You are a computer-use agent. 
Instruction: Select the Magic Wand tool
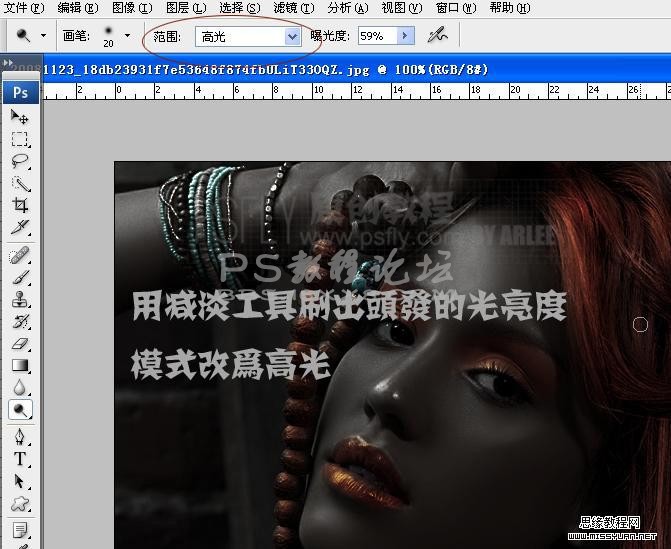[x=20, y=184]
